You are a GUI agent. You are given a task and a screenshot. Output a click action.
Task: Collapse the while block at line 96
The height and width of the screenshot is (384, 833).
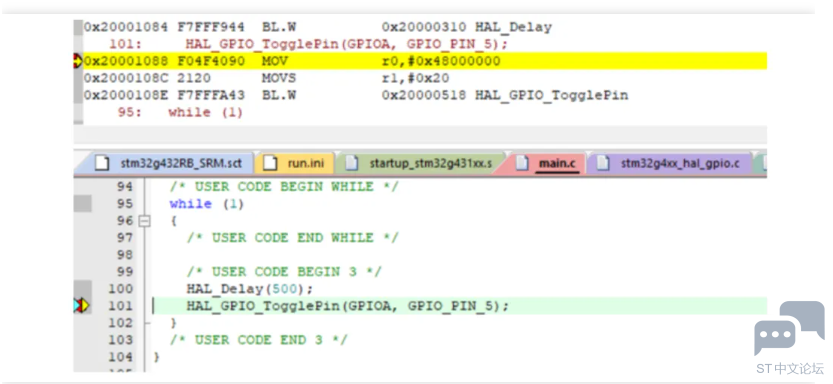(144, 221)
